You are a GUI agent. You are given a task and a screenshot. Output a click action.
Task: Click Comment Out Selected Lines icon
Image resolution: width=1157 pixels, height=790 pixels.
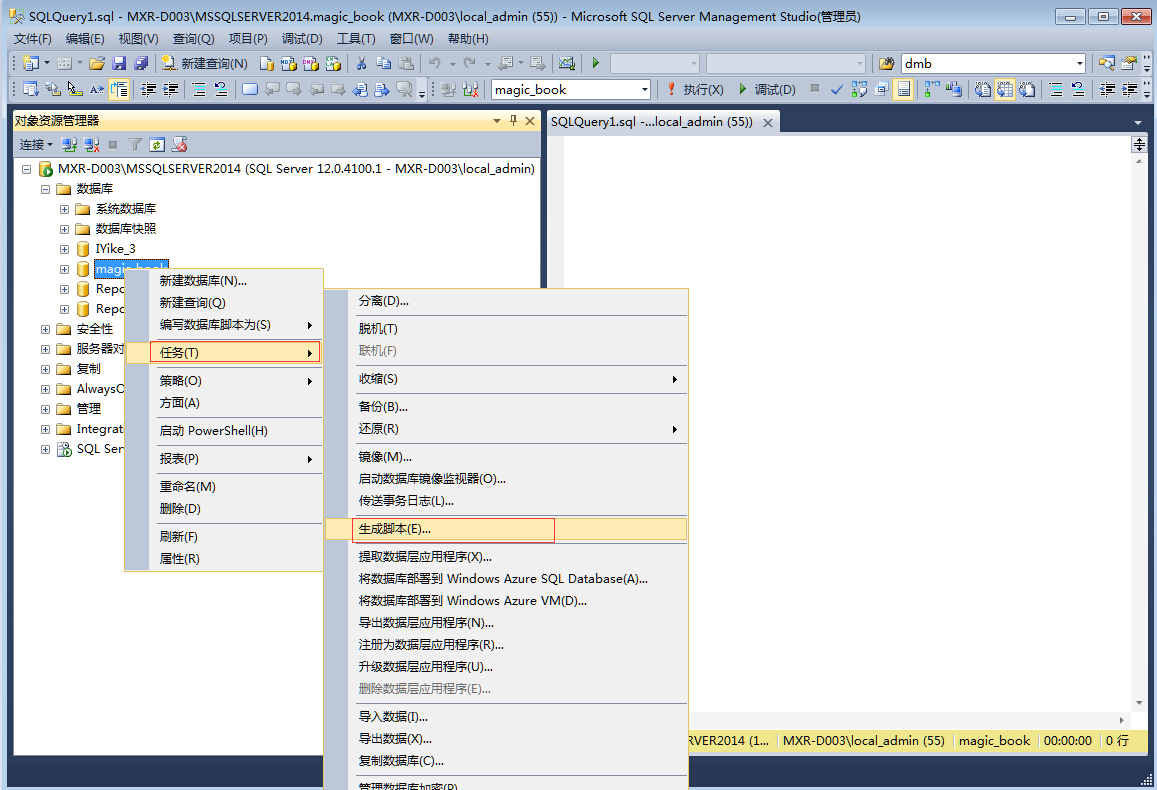[x=1056, y=89]
